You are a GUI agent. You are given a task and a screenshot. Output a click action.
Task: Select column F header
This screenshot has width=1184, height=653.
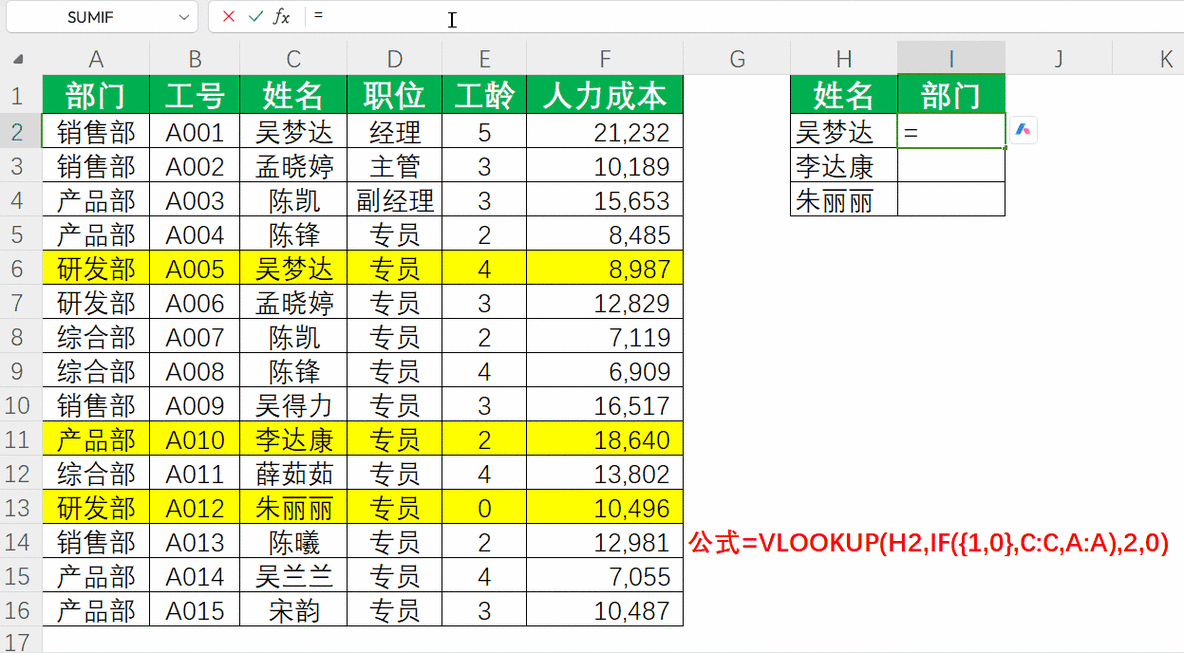(x=605, y=59)
